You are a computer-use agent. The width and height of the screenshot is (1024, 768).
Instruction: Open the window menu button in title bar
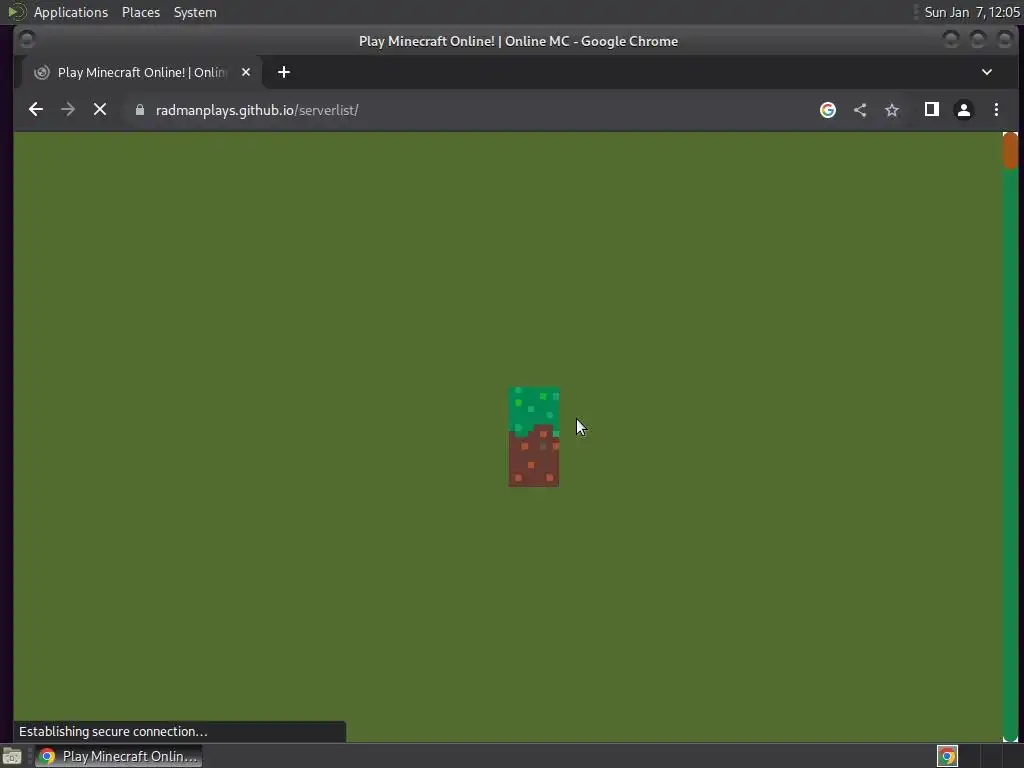pyautogui.click(x=27, y=40)
